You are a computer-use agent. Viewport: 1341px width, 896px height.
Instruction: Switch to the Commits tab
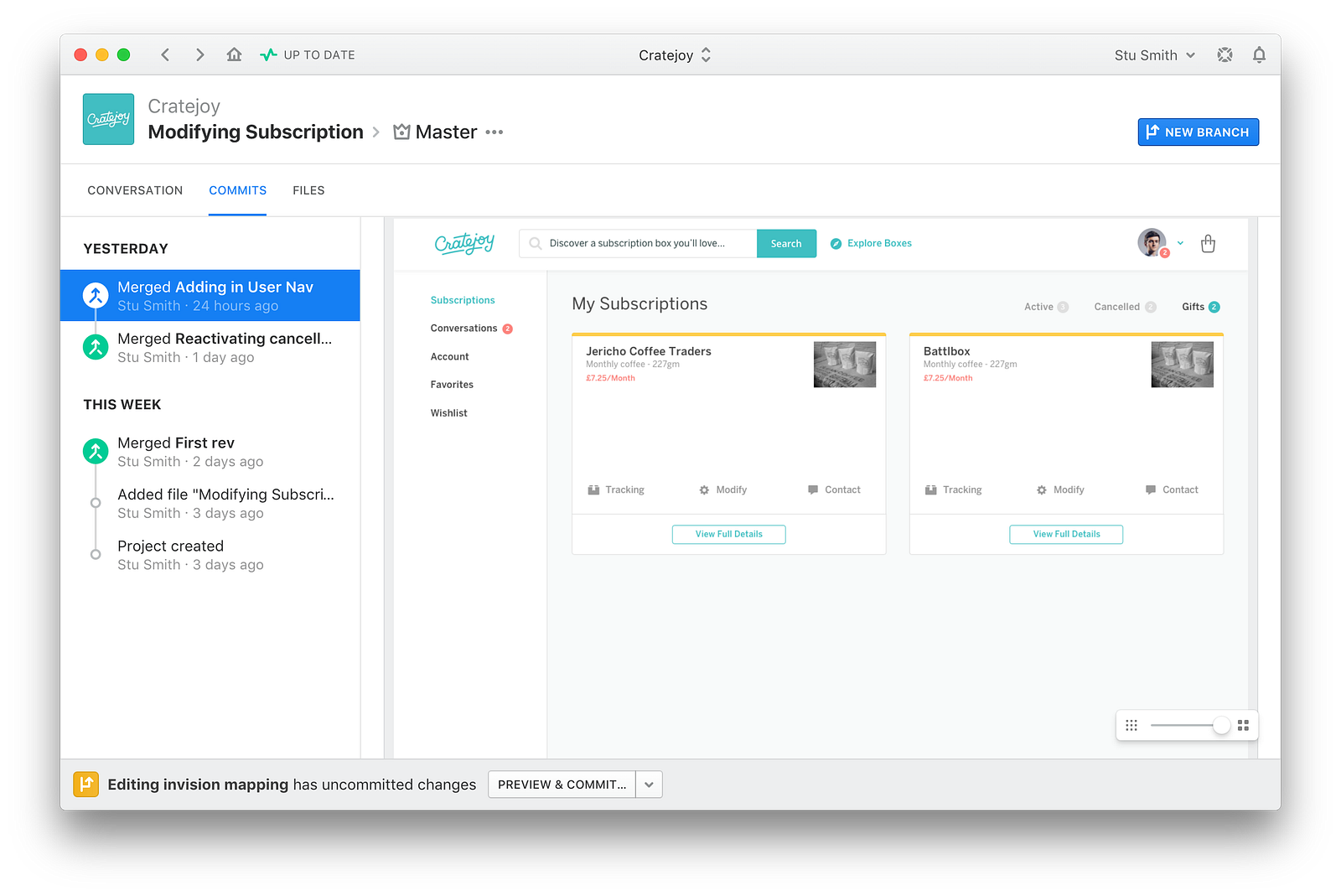238,190
